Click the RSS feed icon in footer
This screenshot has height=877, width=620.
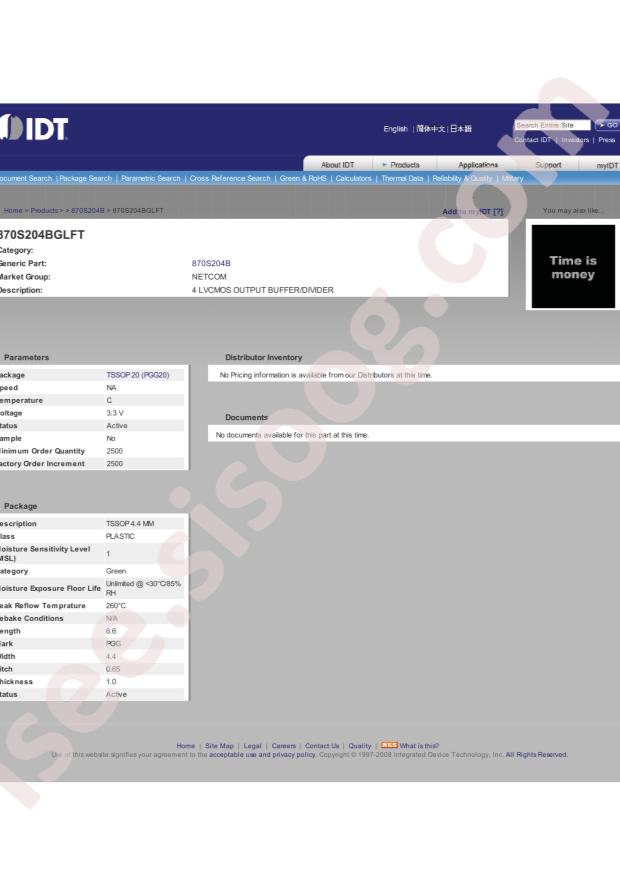(x=389, y=745)
